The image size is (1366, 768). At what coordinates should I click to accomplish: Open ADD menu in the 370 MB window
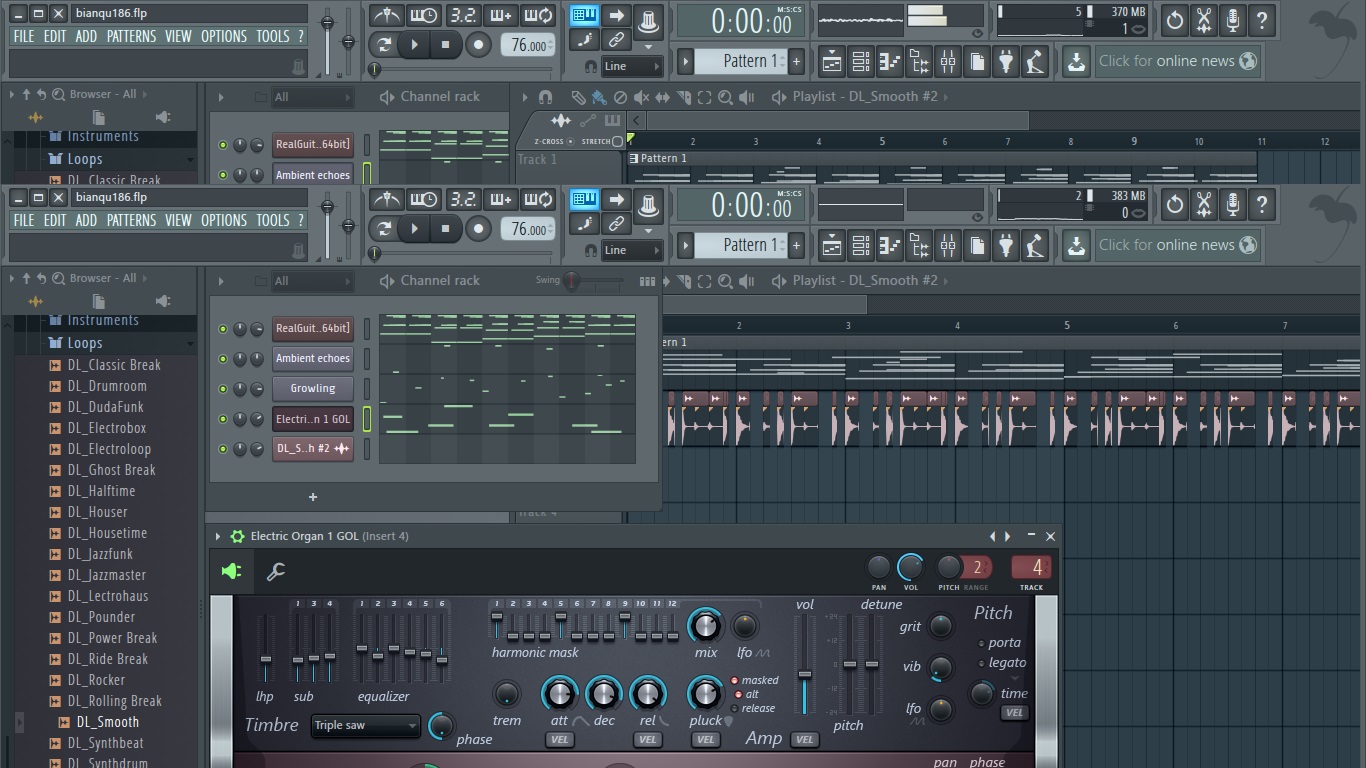(86, 36)
